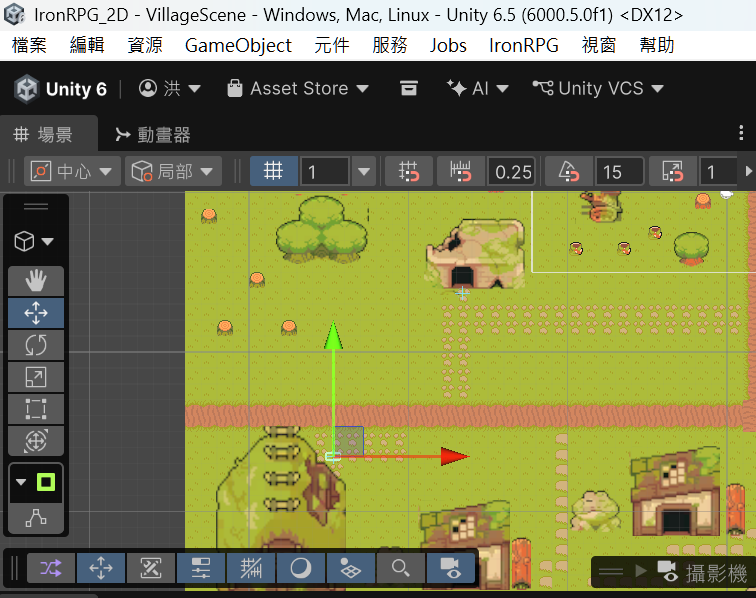Open the cube tool-context dropdown in overlay

point(34,241)
